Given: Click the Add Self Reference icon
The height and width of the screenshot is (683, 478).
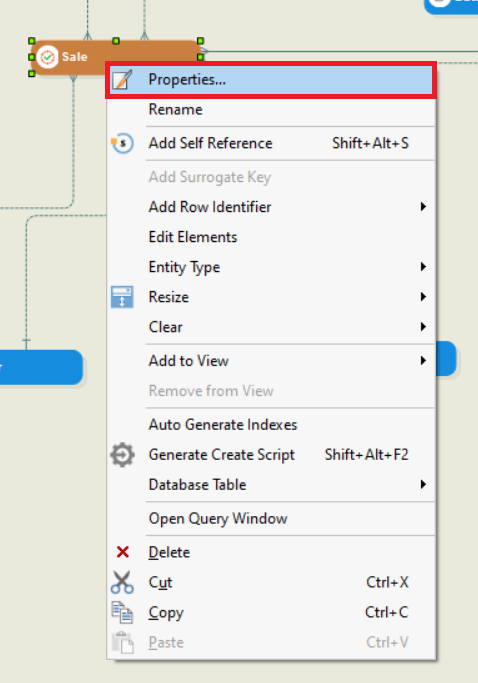Looking at the screenshot, I should point(122,143).
